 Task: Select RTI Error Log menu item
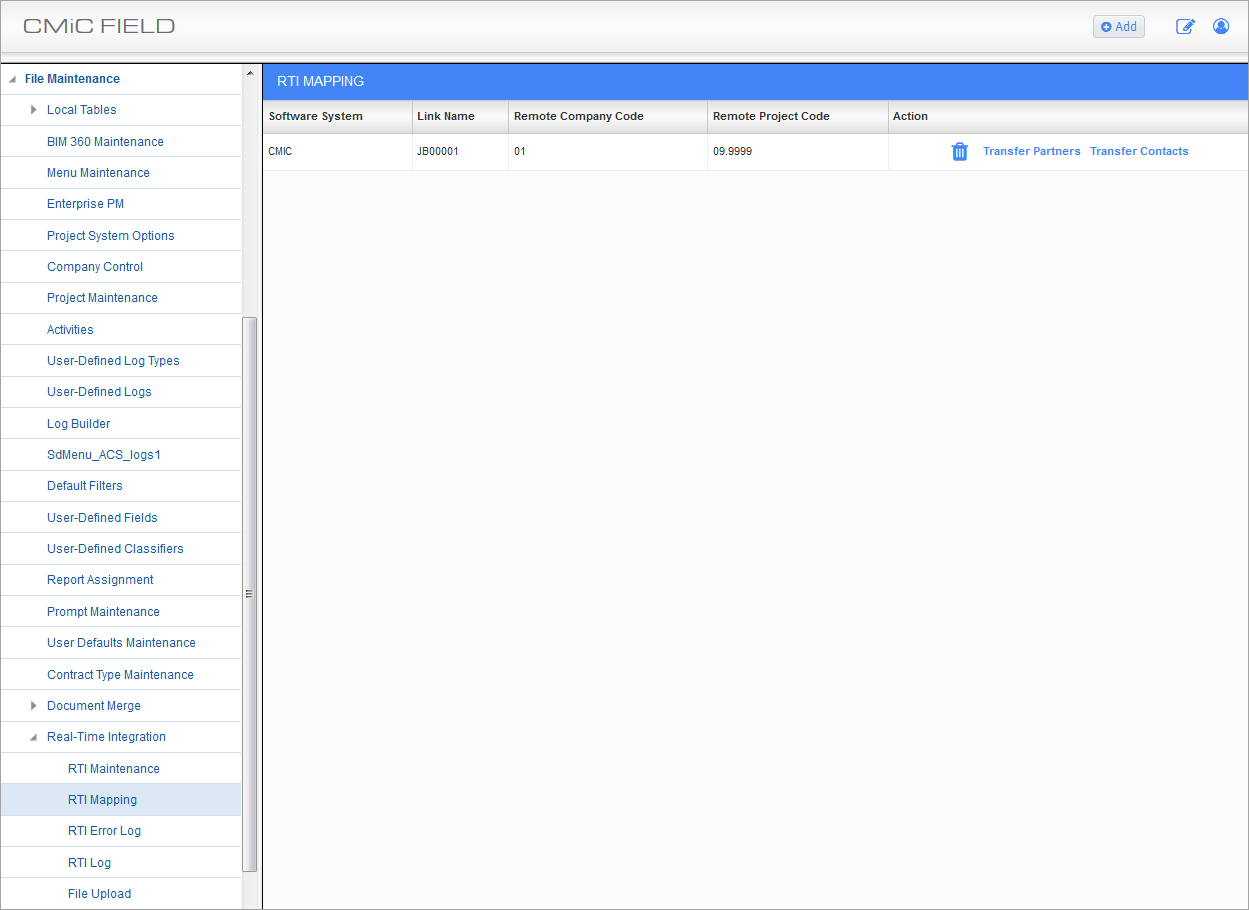tap(104, 831)
